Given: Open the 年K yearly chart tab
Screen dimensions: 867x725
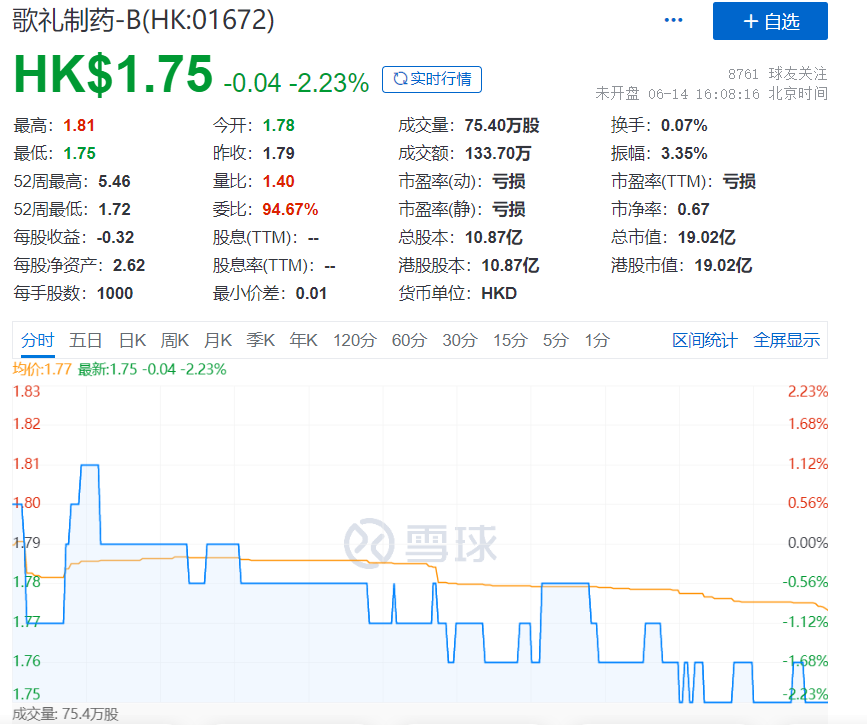Looking at the screenshot, I should (303, 340).
